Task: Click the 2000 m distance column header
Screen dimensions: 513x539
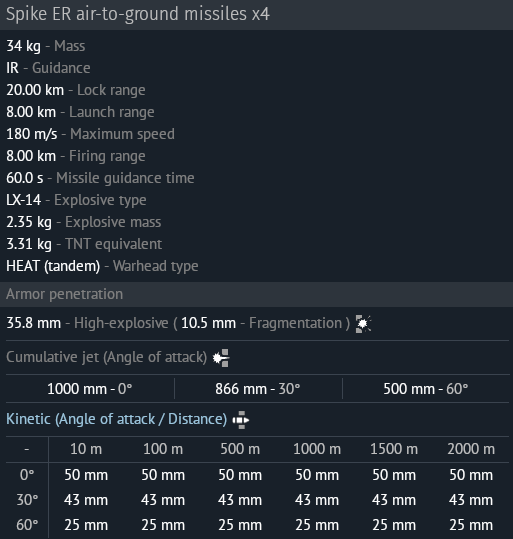Action: pyautogui.click(x=471, y=449)
